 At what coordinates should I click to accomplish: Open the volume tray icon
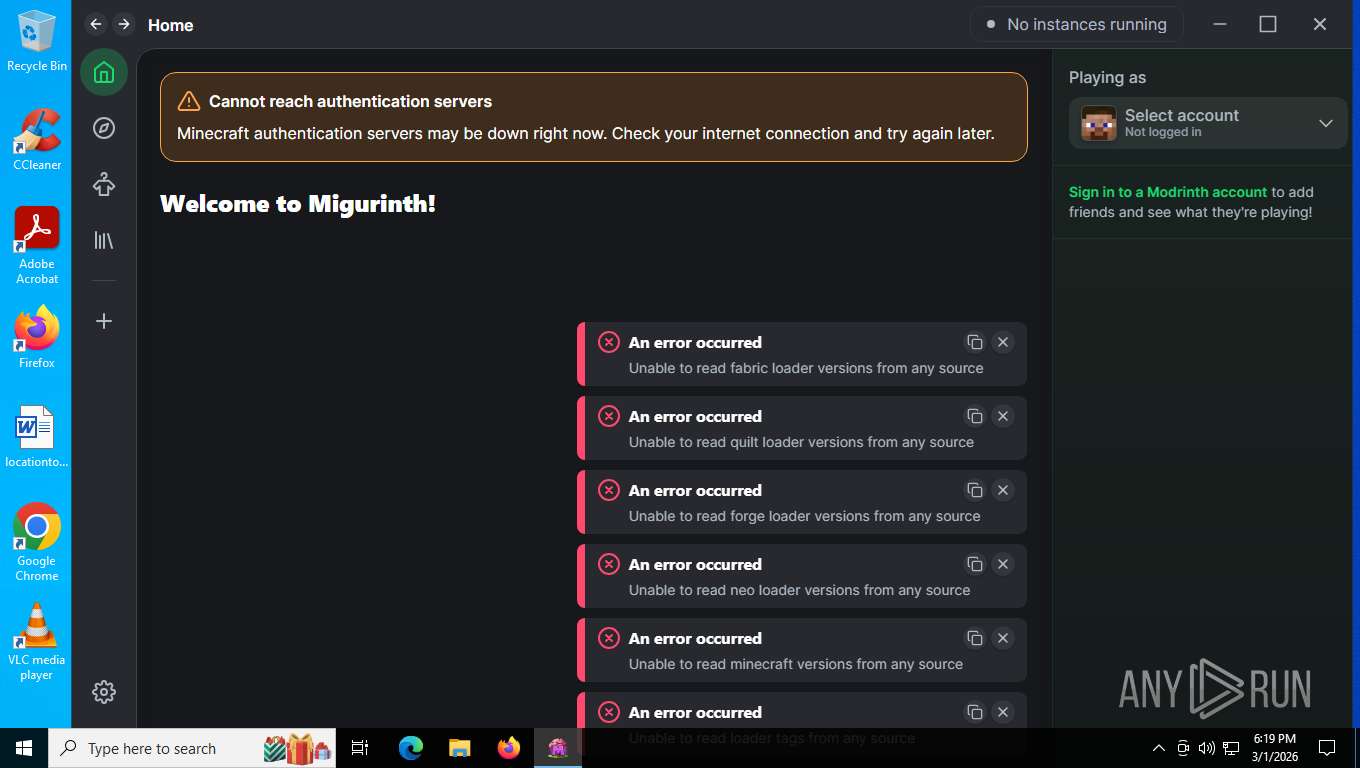pyautogui.click(x=1207, y=748)
